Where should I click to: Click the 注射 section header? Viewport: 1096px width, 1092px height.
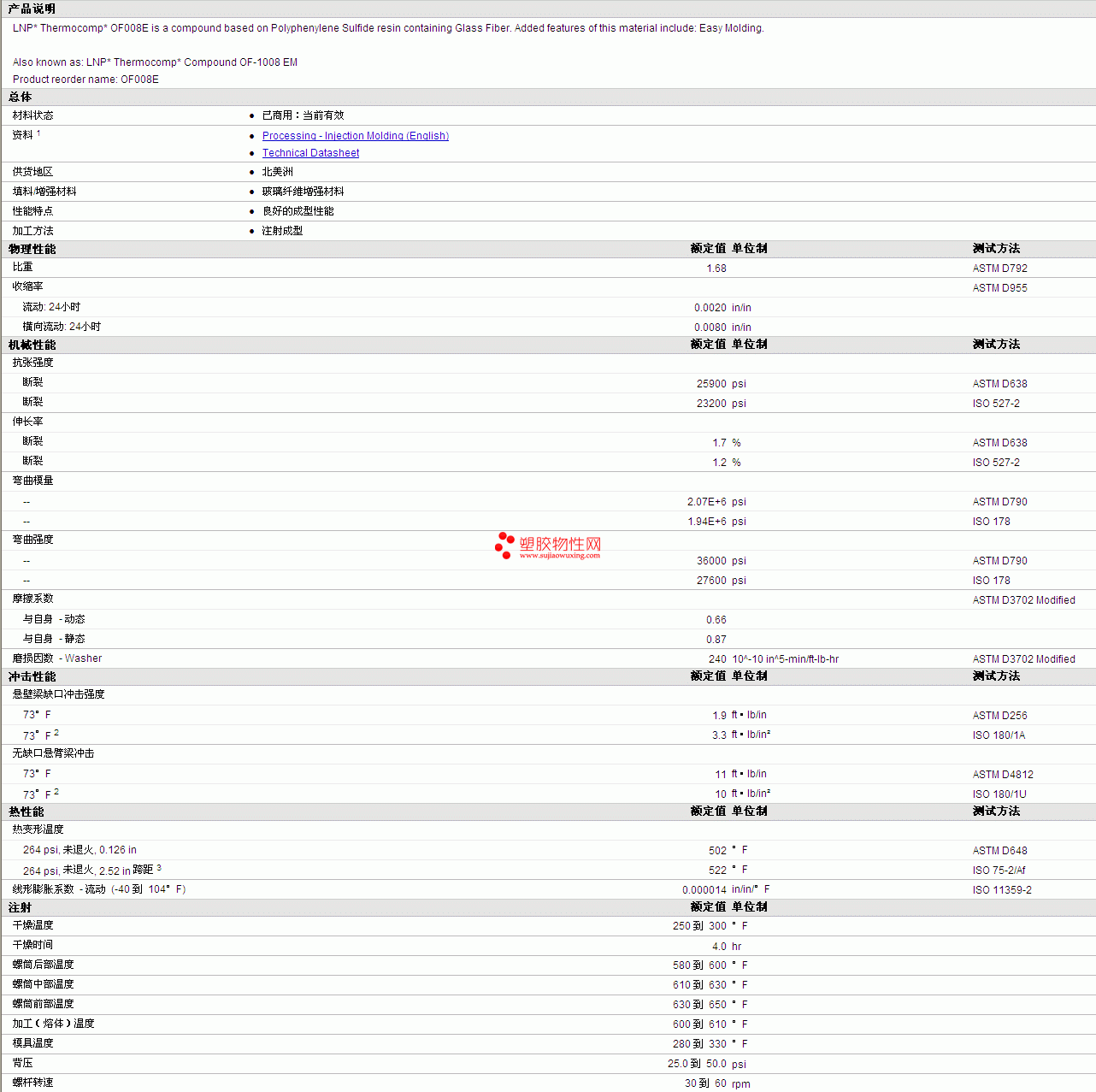pos(20,908)
